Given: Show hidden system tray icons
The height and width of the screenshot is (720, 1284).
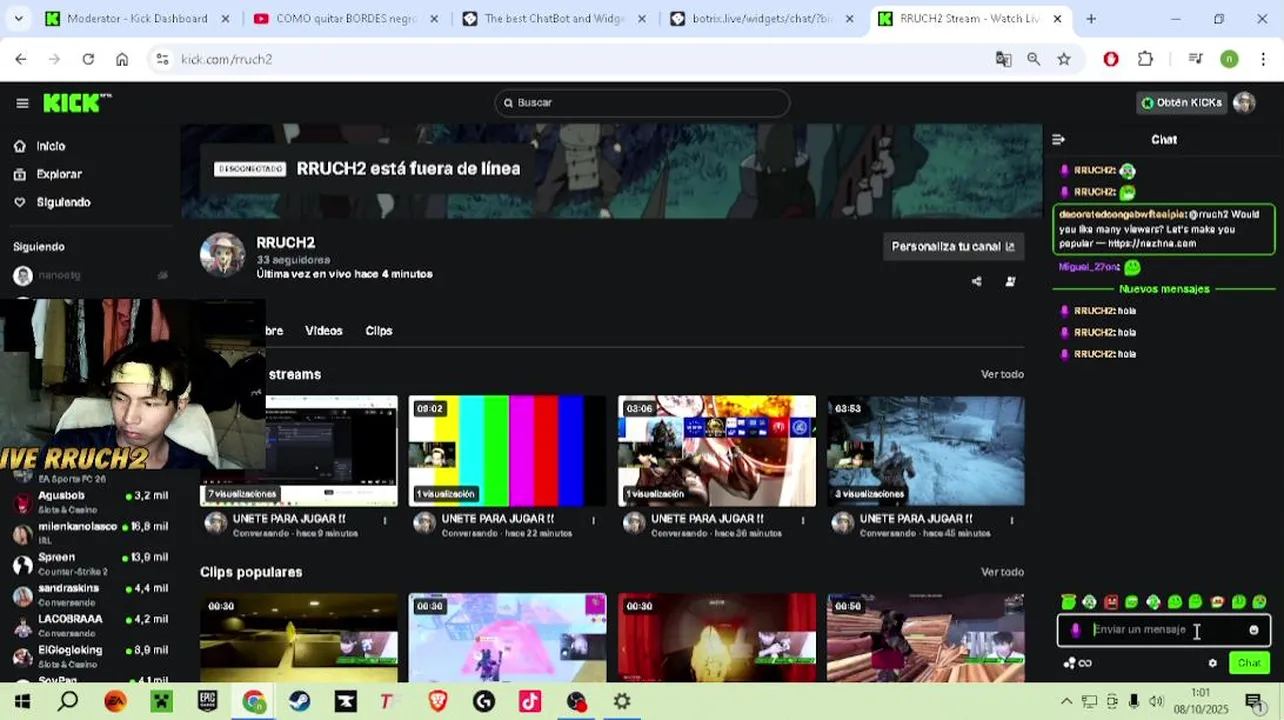Looking at the screenshot, I should tap(1067, 702).
